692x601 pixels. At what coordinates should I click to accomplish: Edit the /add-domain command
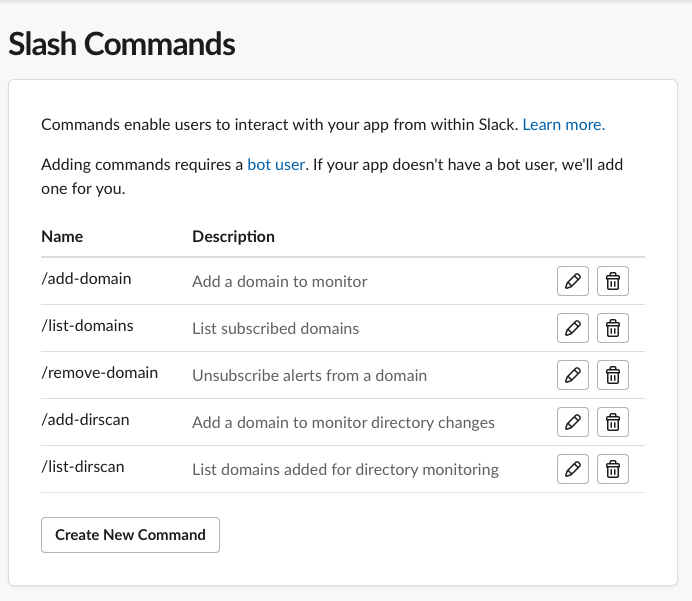(x=573, y=281)
